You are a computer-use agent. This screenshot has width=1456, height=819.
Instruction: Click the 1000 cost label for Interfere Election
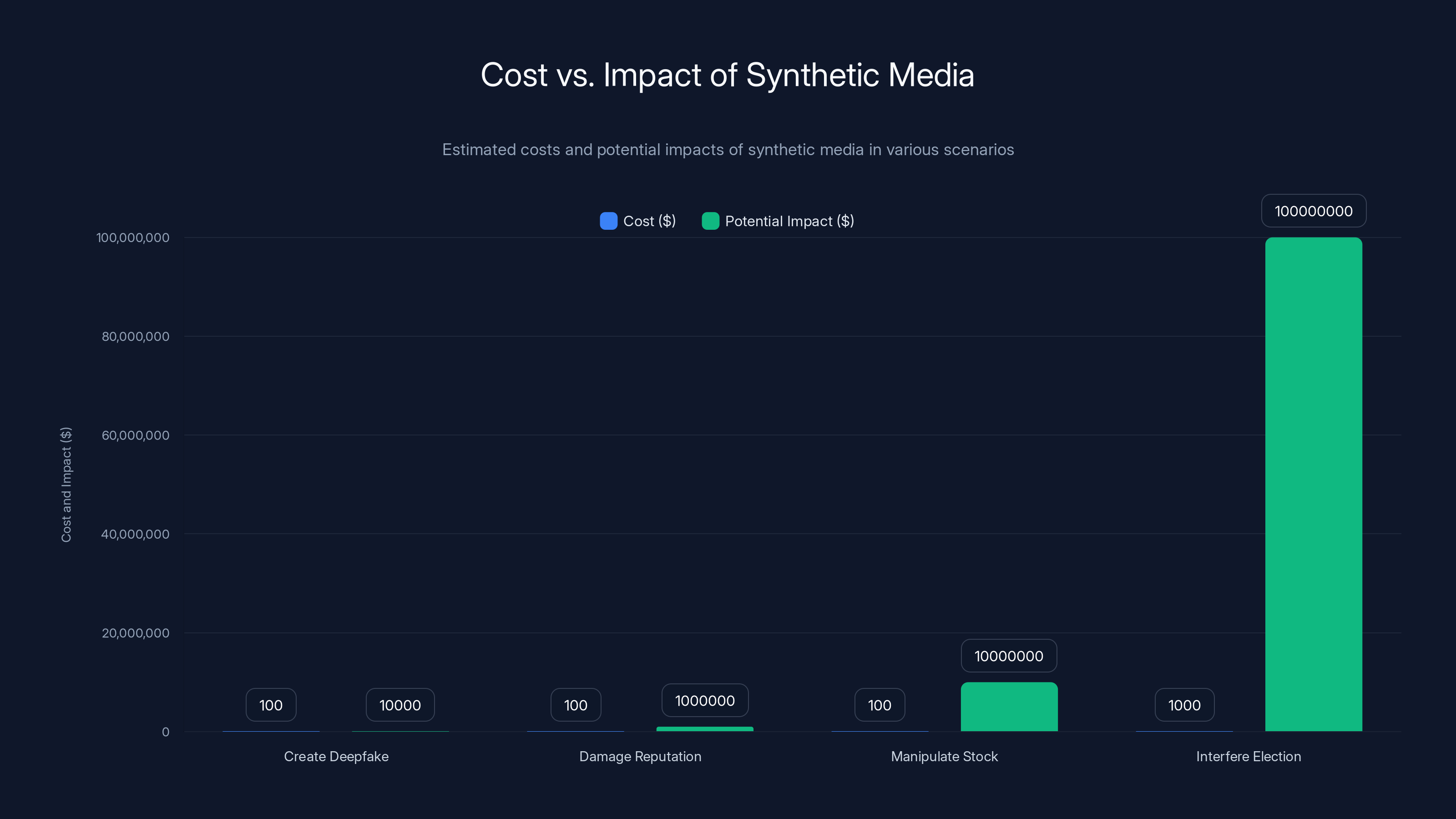tap(1184, 704)
